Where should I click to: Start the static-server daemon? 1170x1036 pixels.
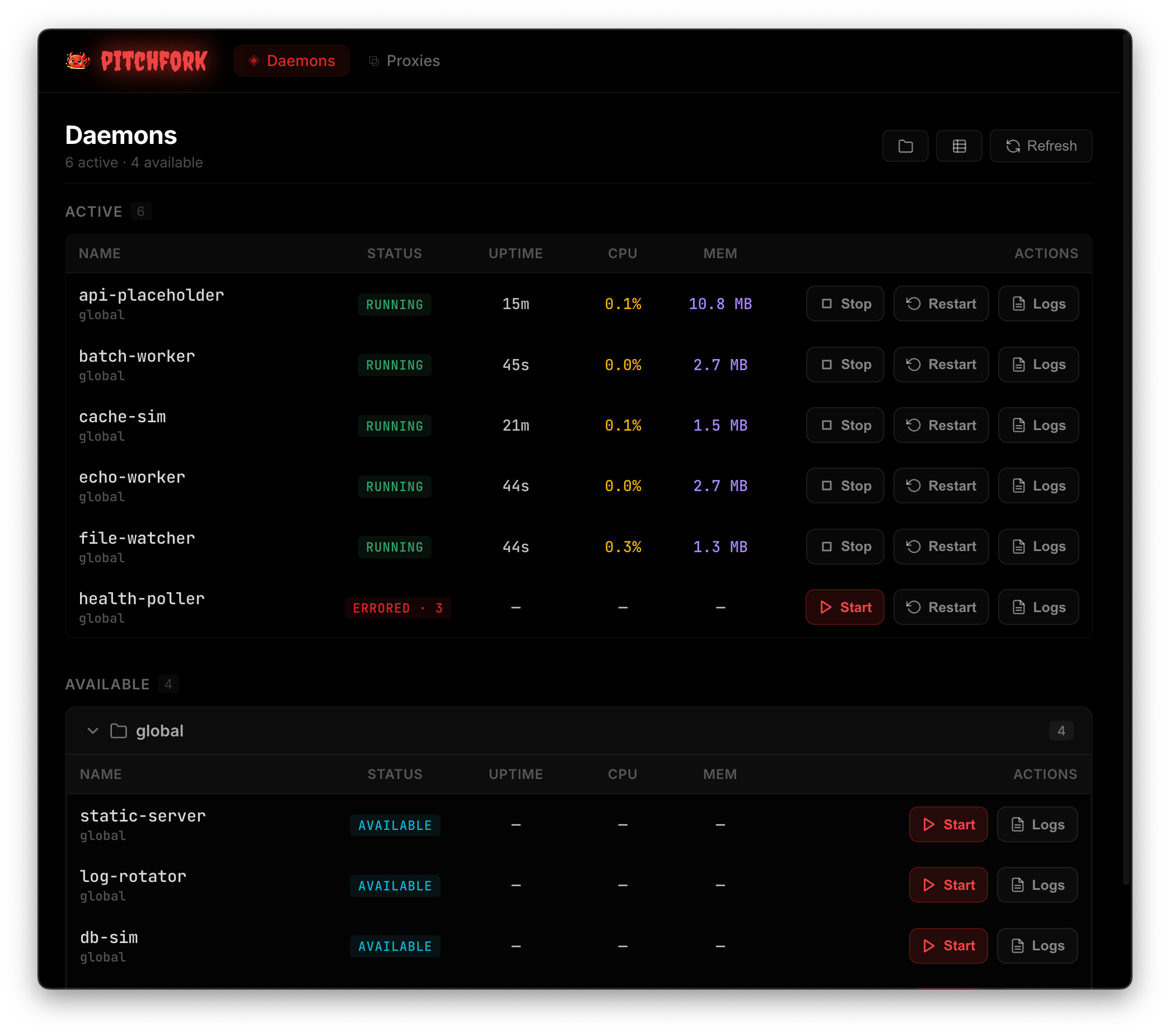(948, 824)
